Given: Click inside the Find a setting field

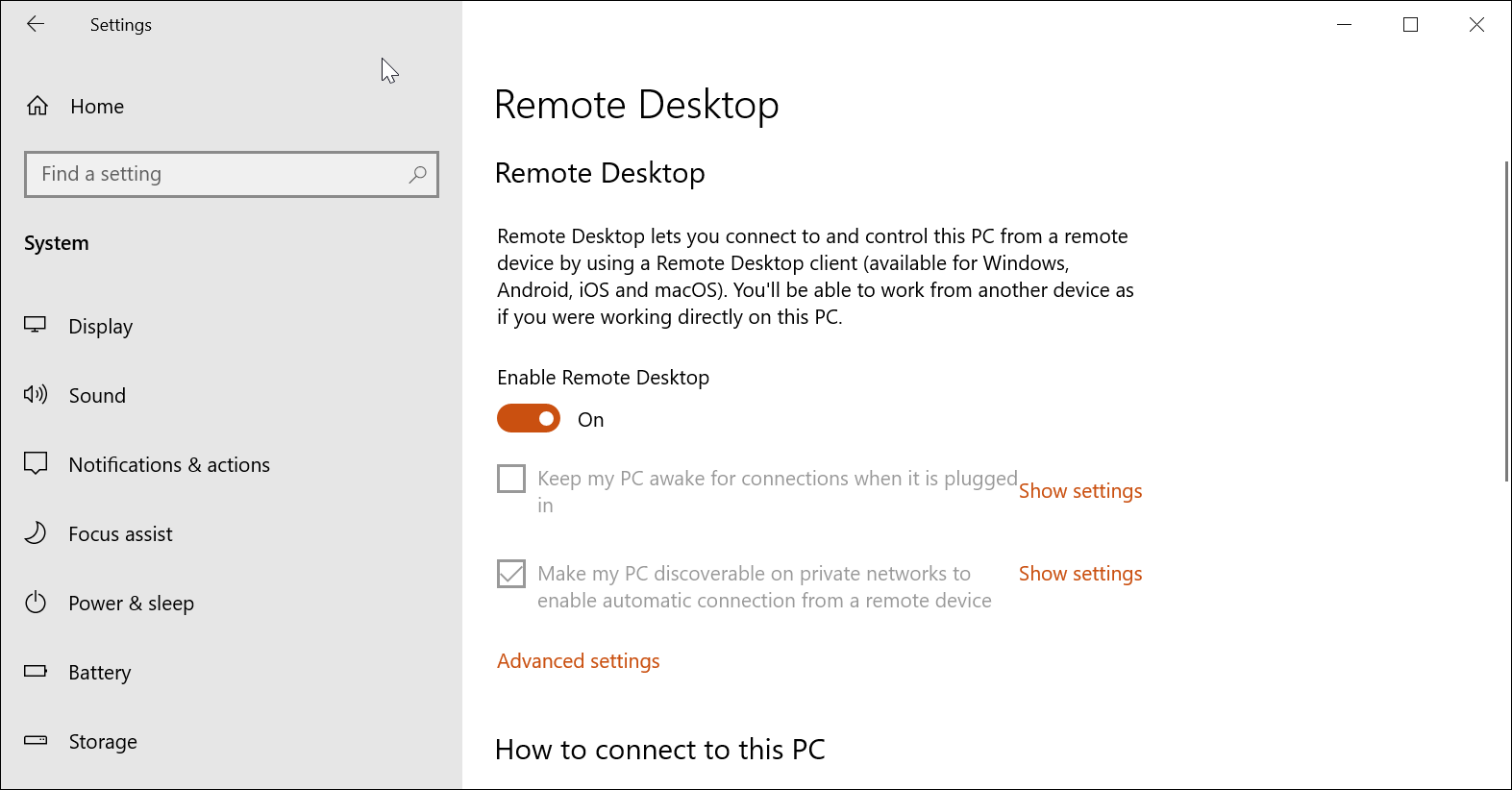Looking at the screenshot, I should point(192,174).
